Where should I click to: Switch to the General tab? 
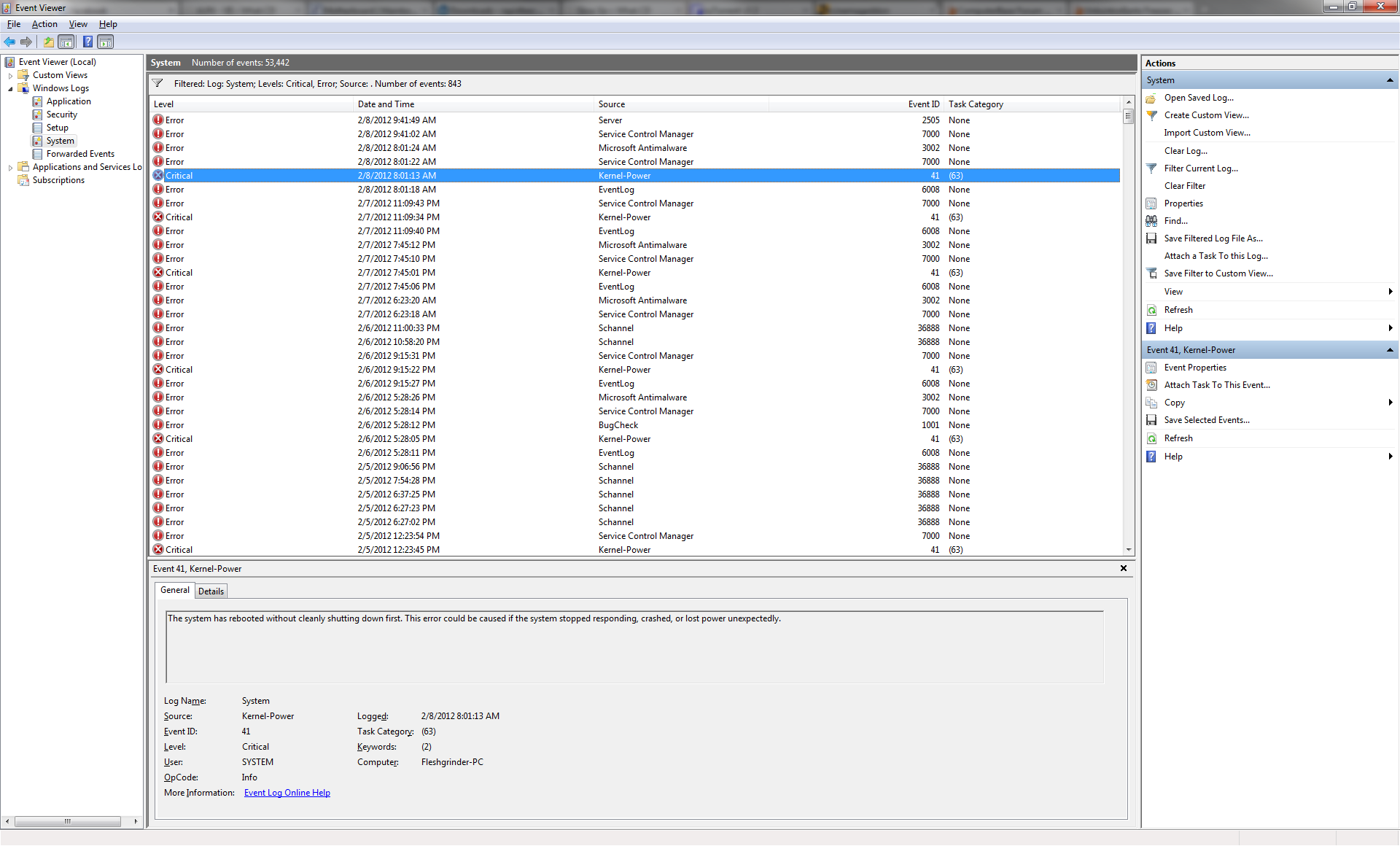[x=175, y=590]
